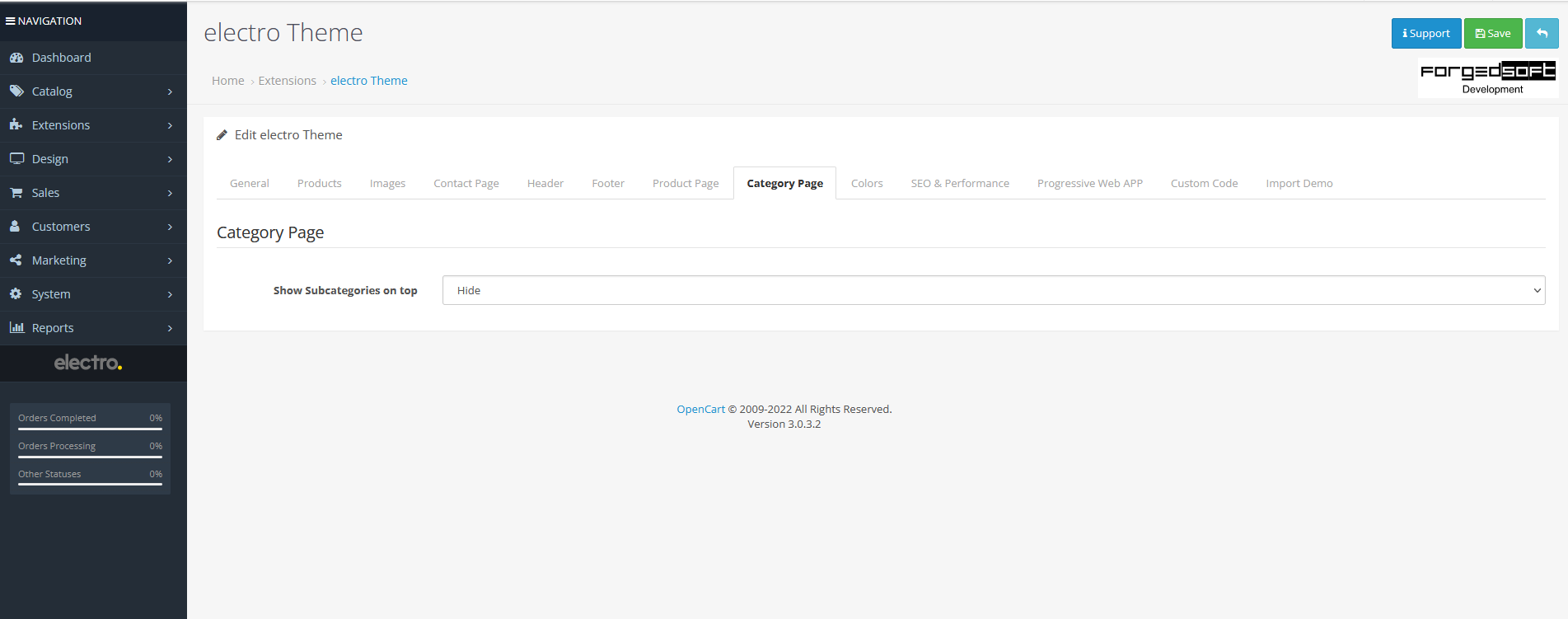The width and height of the screenshot is (1568, 619).
Task: Click the Design monitor icon
Action: 16,158
